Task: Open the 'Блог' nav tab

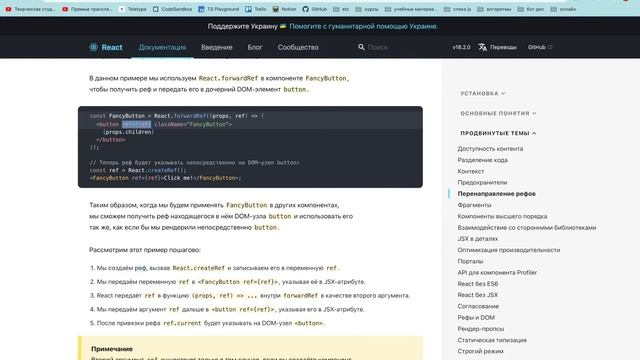Action: click(255, 47)
